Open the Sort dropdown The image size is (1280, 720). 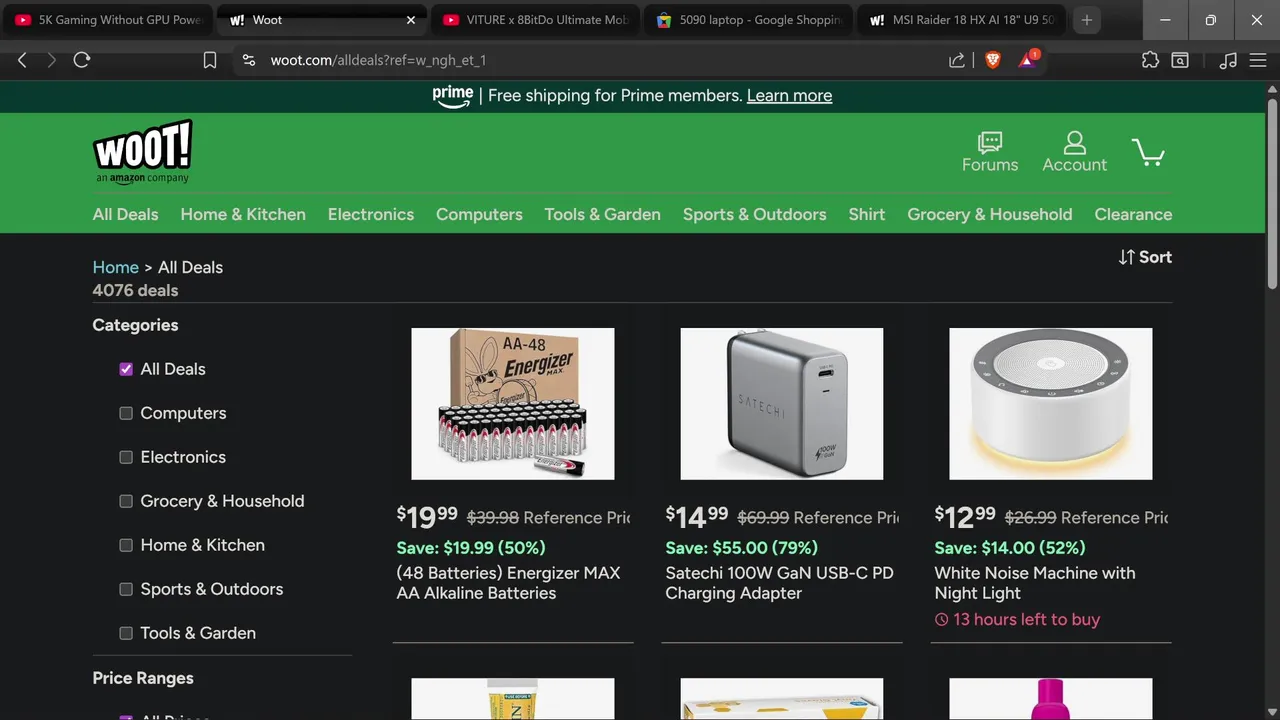pos(1145,257)
